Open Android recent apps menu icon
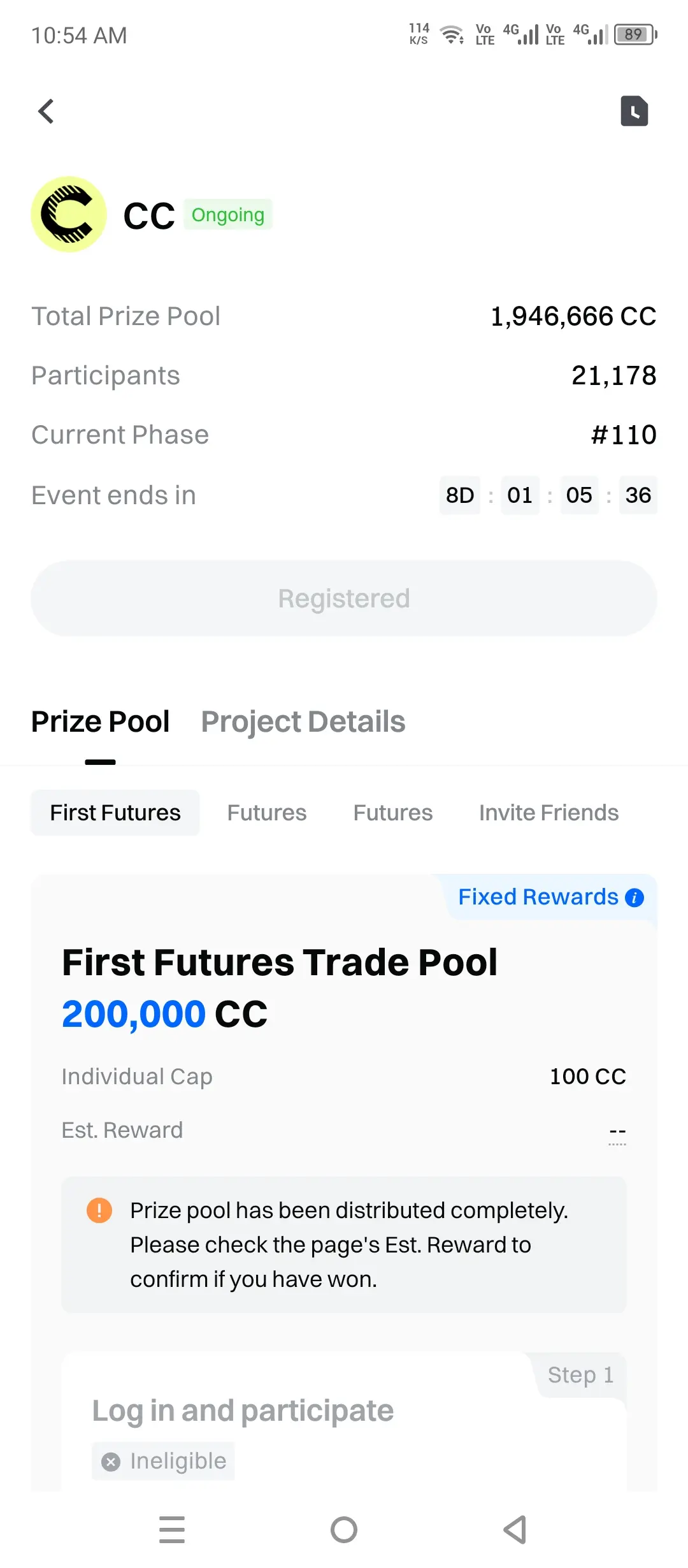The width and height of the screenshot is (688, 1568). [172, 1530]
